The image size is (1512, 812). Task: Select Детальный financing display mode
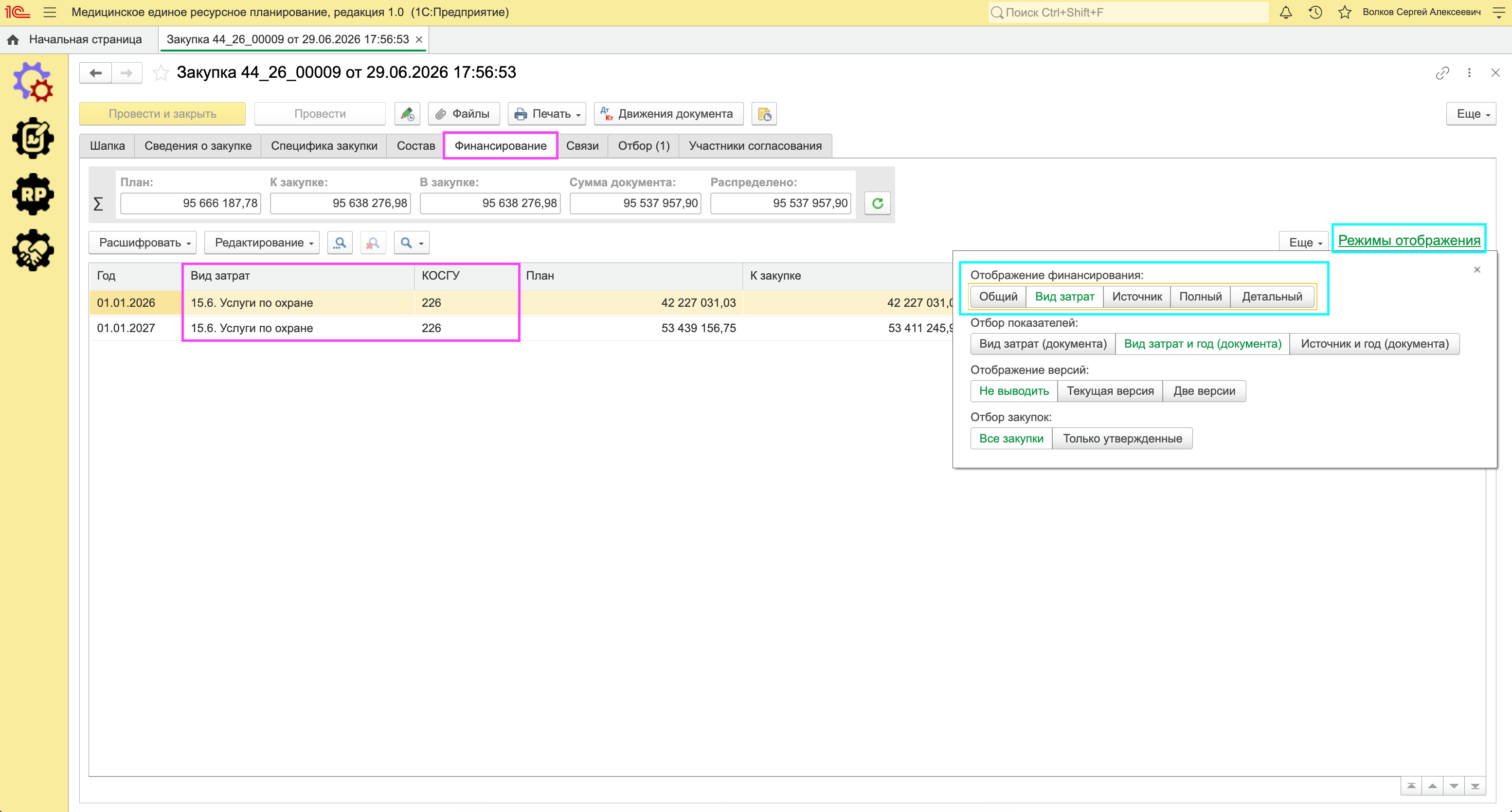click(1272, 296)
